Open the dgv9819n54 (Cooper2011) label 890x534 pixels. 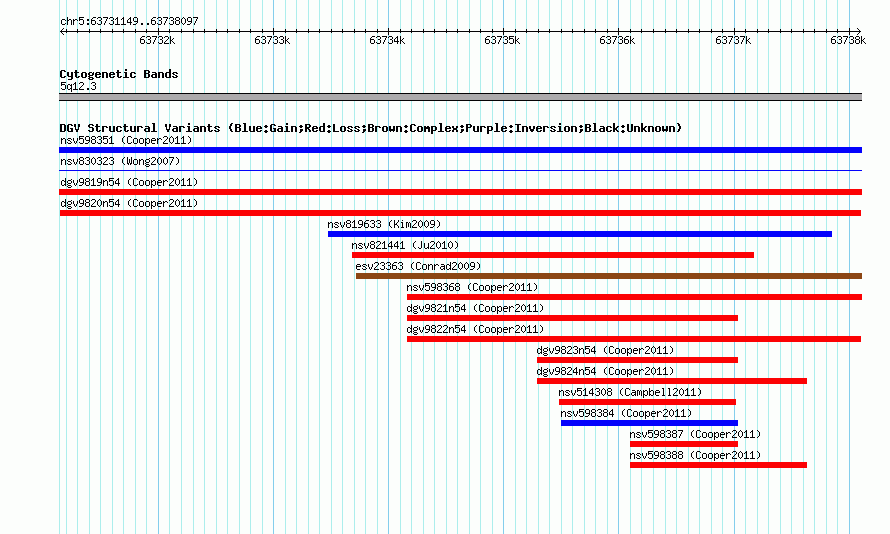[x=129, y=182]
